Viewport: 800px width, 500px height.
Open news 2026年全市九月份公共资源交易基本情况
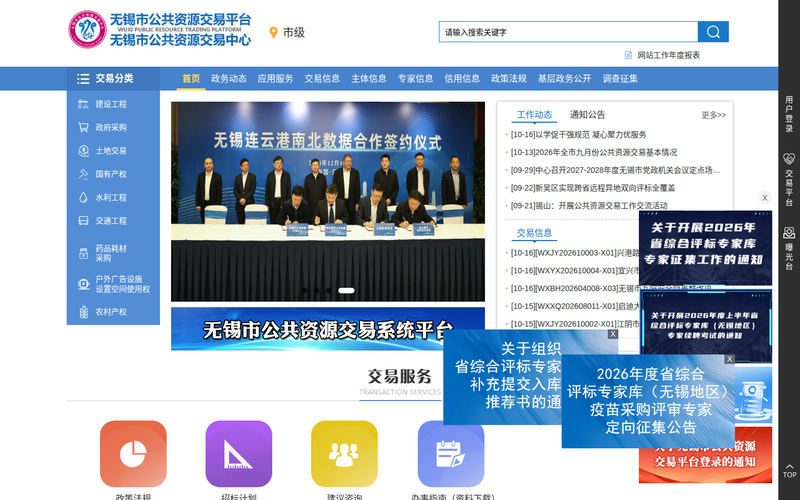tap(594, 153)
